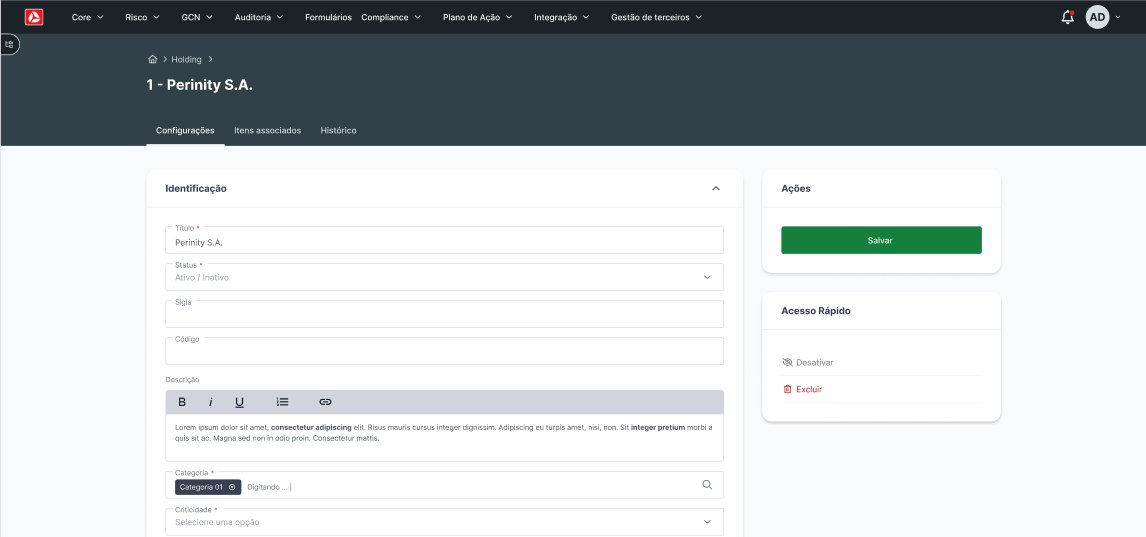Viewport: 1146px width, 537px height.
Task: Click the Desativar eye-slash icon
Action: click(787, 362)
